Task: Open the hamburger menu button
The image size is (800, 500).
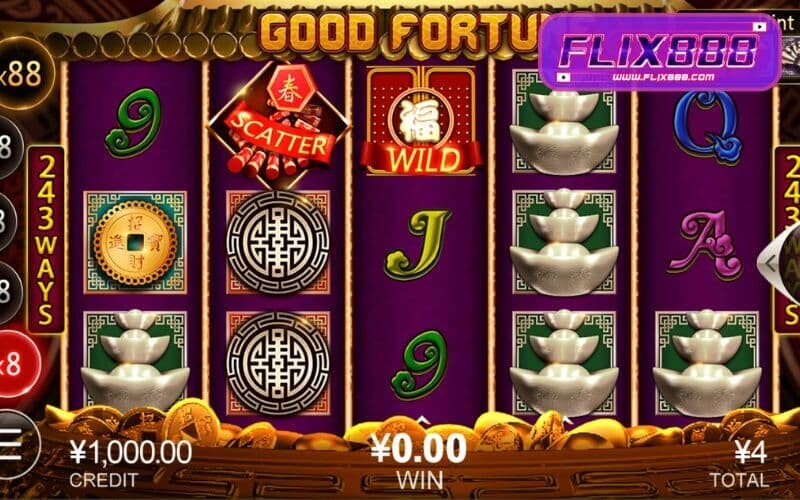Action: (x=13, y=445)
